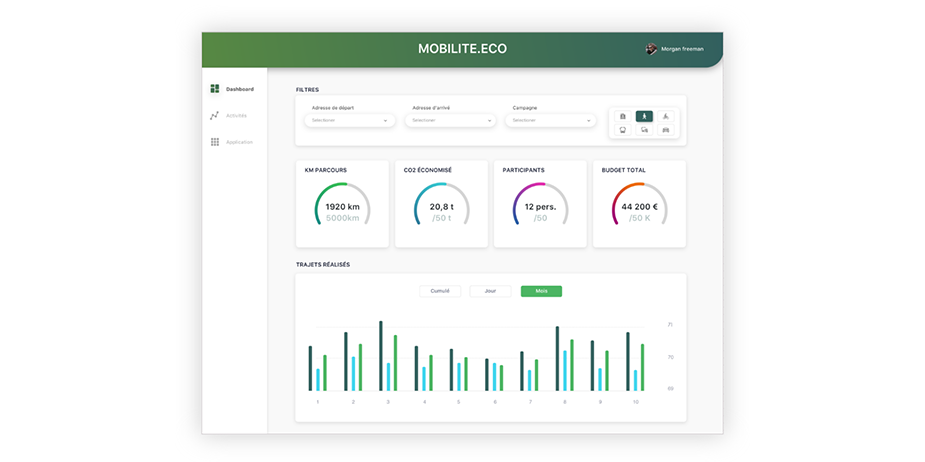The height and width of the screenshot is (462, 925).
Task: Switch the chart to Mois view
Action: click(x=541, y=291)
